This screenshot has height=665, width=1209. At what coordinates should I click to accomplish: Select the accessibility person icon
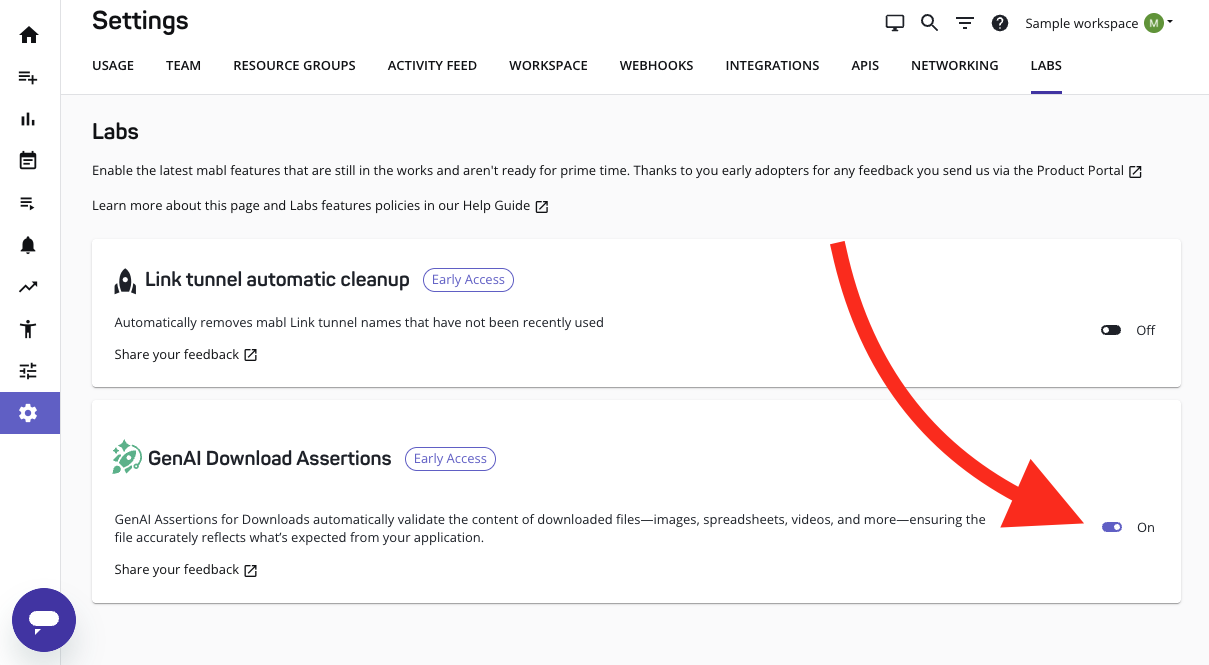point(29,328)
